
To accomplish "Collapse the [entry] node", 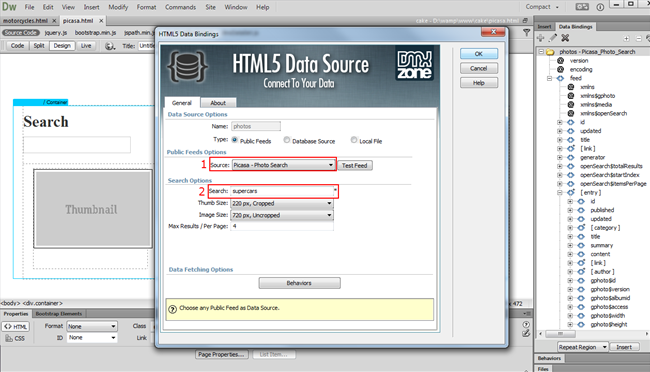I will click(x=560, y=192).
